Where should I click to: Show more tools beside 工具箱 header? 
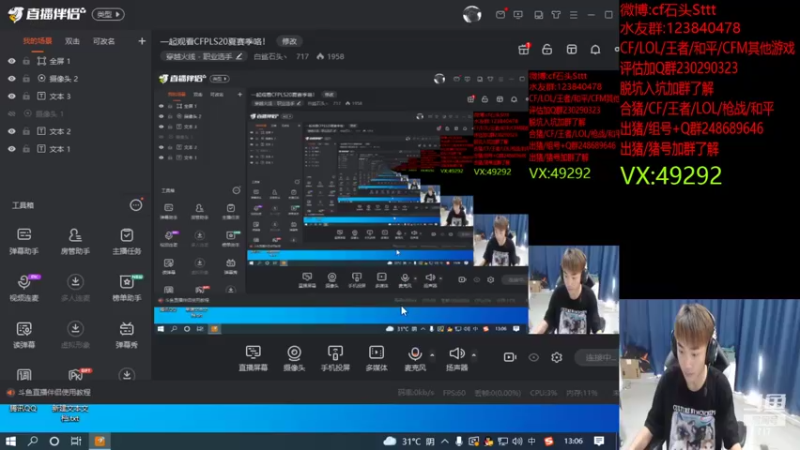[x=136, y=205]
